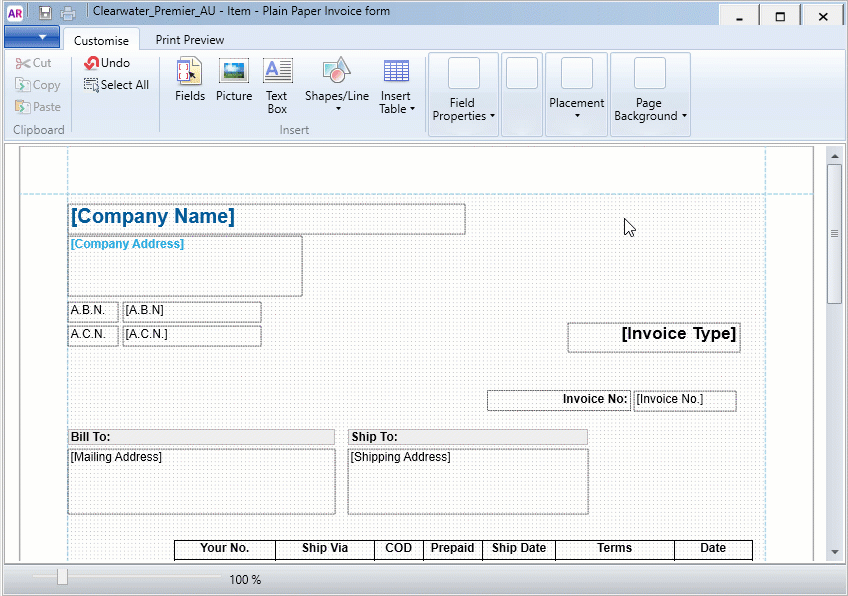Click the Print icon in title bar

coord(68,12)
